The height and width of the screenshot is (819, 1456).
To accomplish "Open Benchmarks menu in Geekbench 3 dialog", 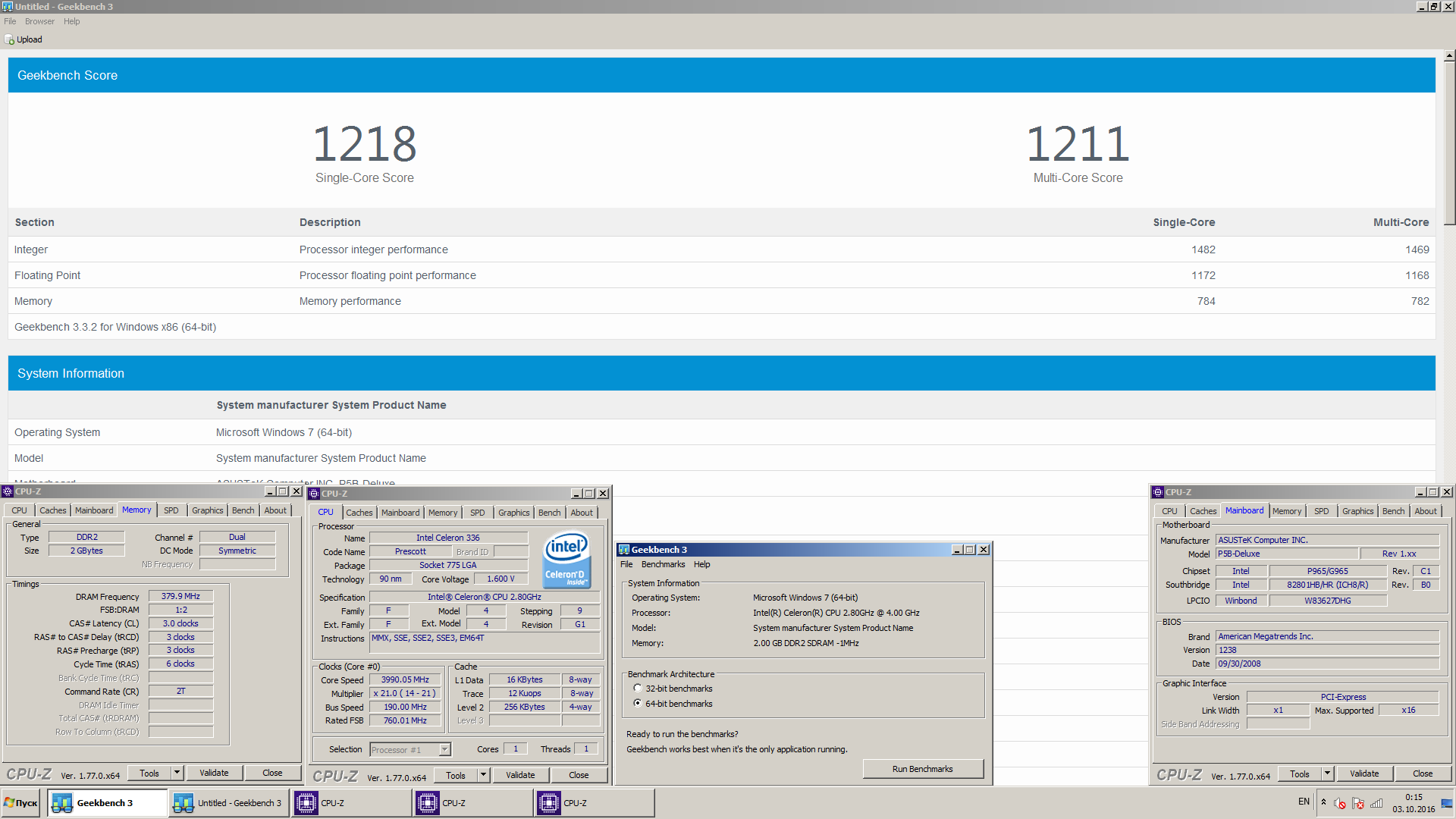I will tap(663, 564).
